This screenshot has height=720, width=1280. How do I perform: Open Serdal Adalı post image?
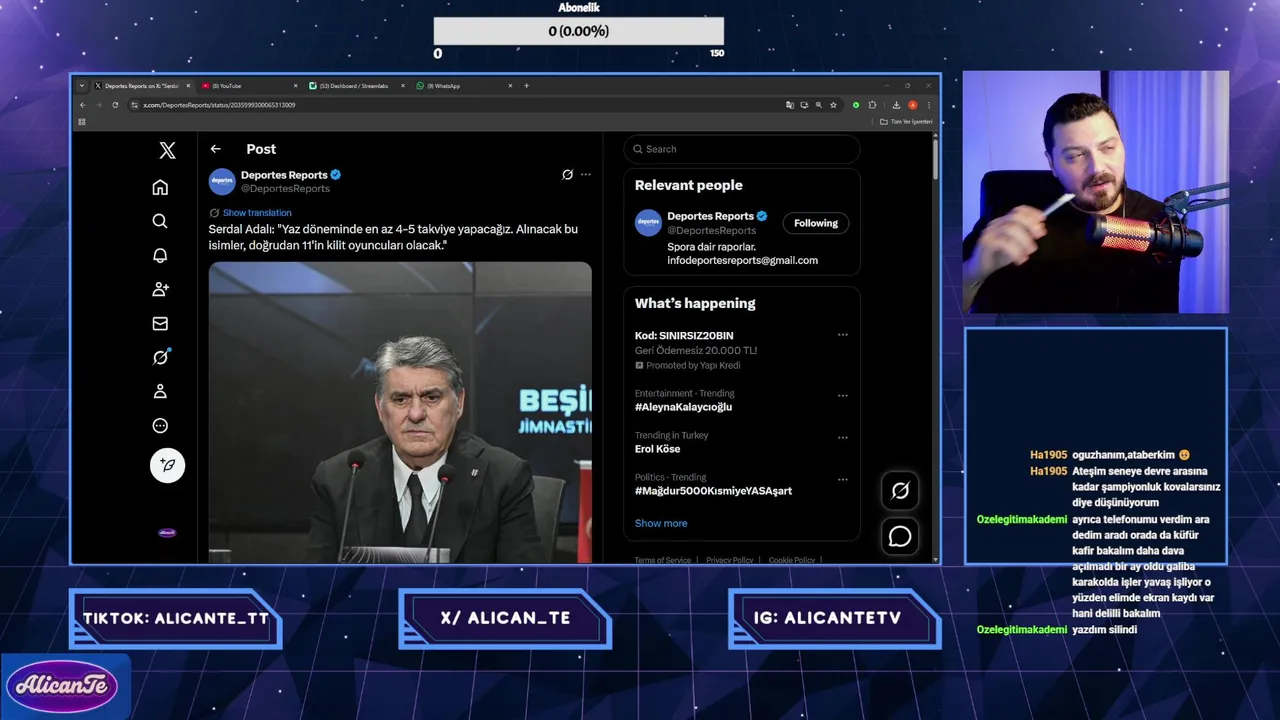[400, 412]
